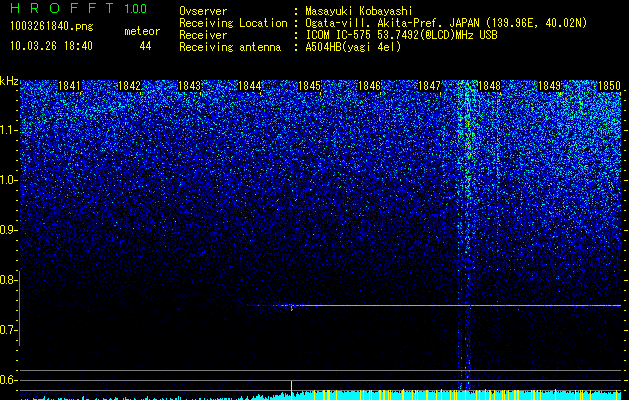
Task: Click the meteor count value 44
Action: point(145,46)
